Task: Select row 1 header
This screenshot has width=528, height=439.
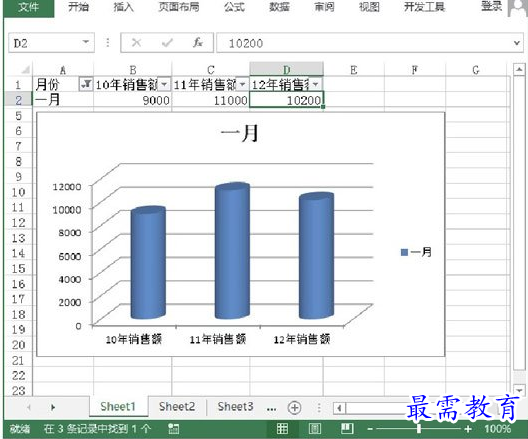Action: click(x=19, y=85)
